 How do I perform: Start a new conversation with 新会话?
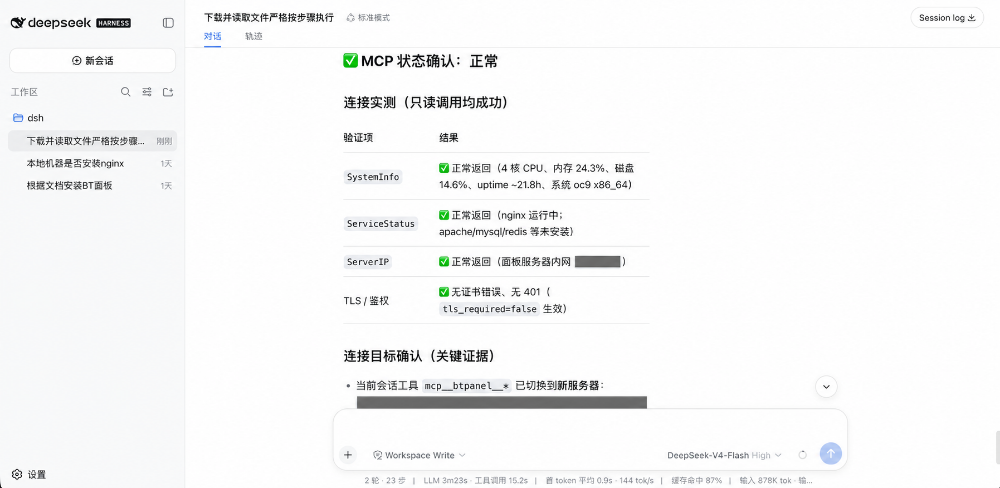pos(92,61)
